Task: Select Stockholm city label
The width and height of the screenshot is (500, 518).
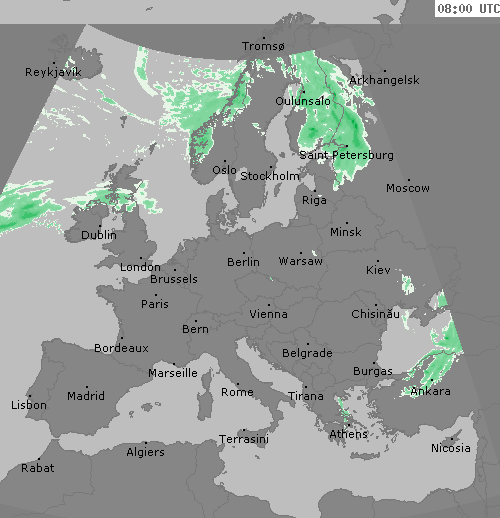Action: (270, 176)
